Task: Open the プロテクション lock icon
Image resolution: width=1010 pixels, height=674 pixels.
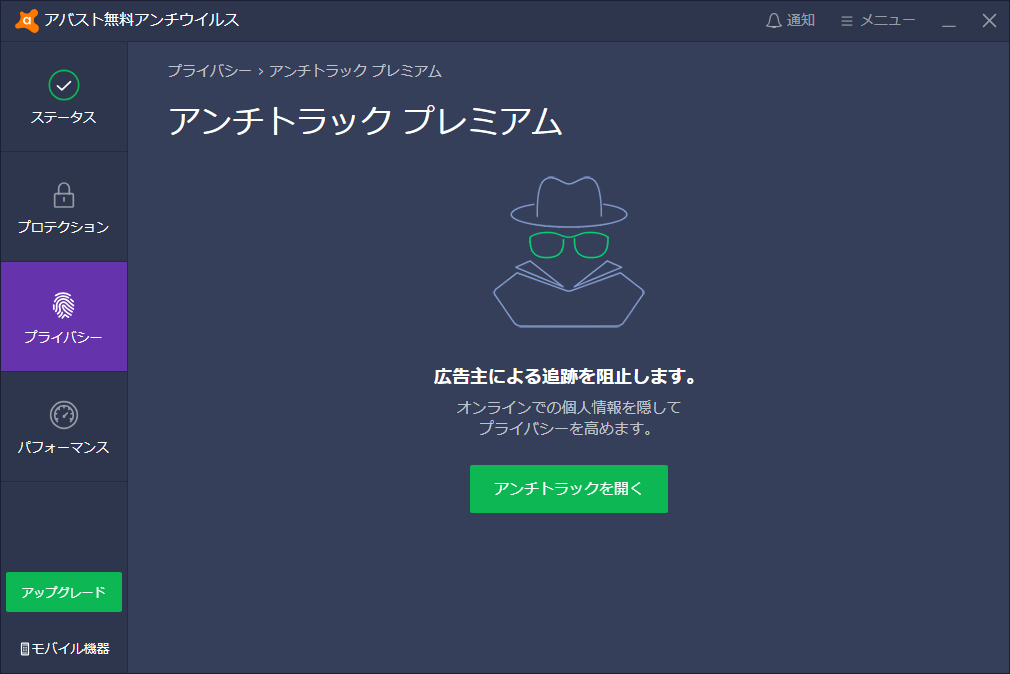Action: [64, 196]
